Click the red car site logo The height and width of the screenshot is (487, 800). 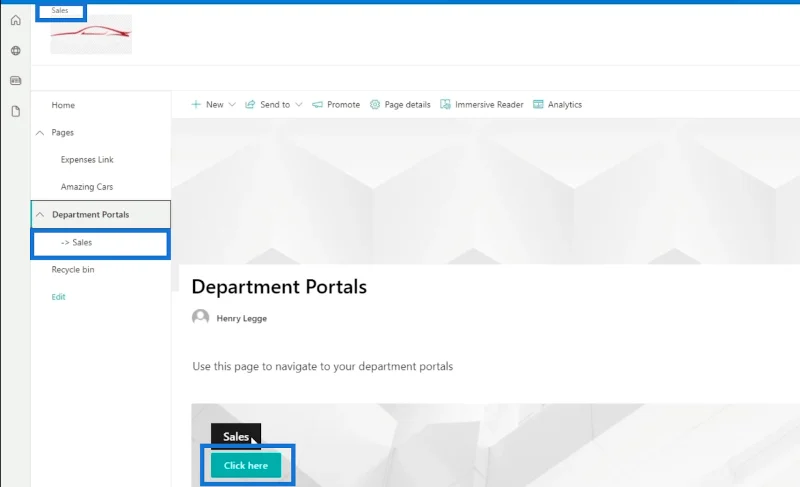click(91, 34)
